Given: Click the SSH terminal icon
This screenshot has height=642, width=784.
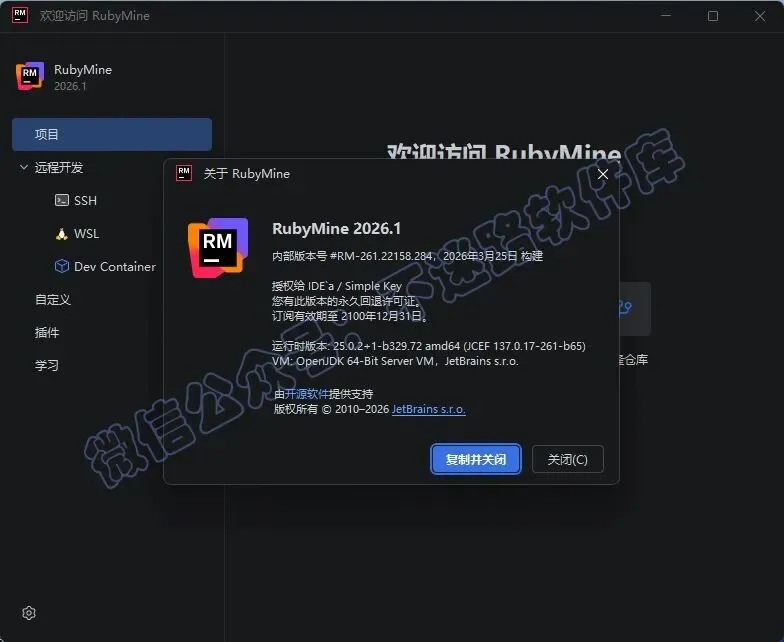Looking at the screenshot, I should pos(62,200).
